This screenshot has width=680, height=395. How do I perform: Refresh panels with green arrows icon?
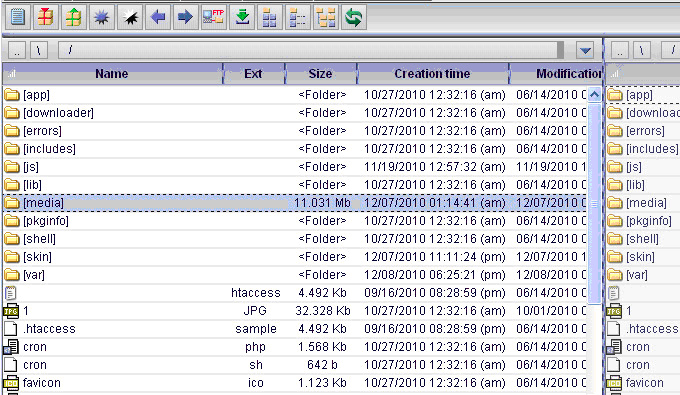[x=354, y=17]
